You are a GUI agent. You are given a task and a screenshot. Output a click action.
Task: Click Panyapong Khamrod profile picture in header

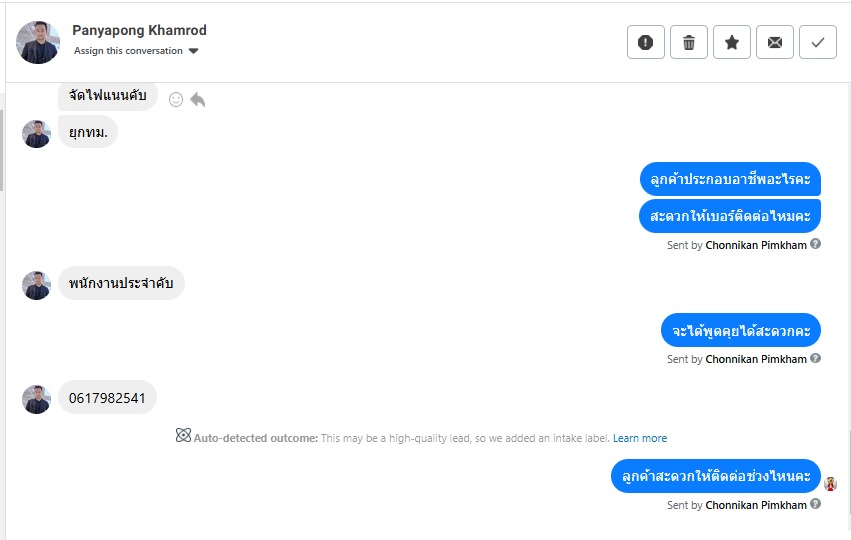pyautogui.click(x=38, y=42)
